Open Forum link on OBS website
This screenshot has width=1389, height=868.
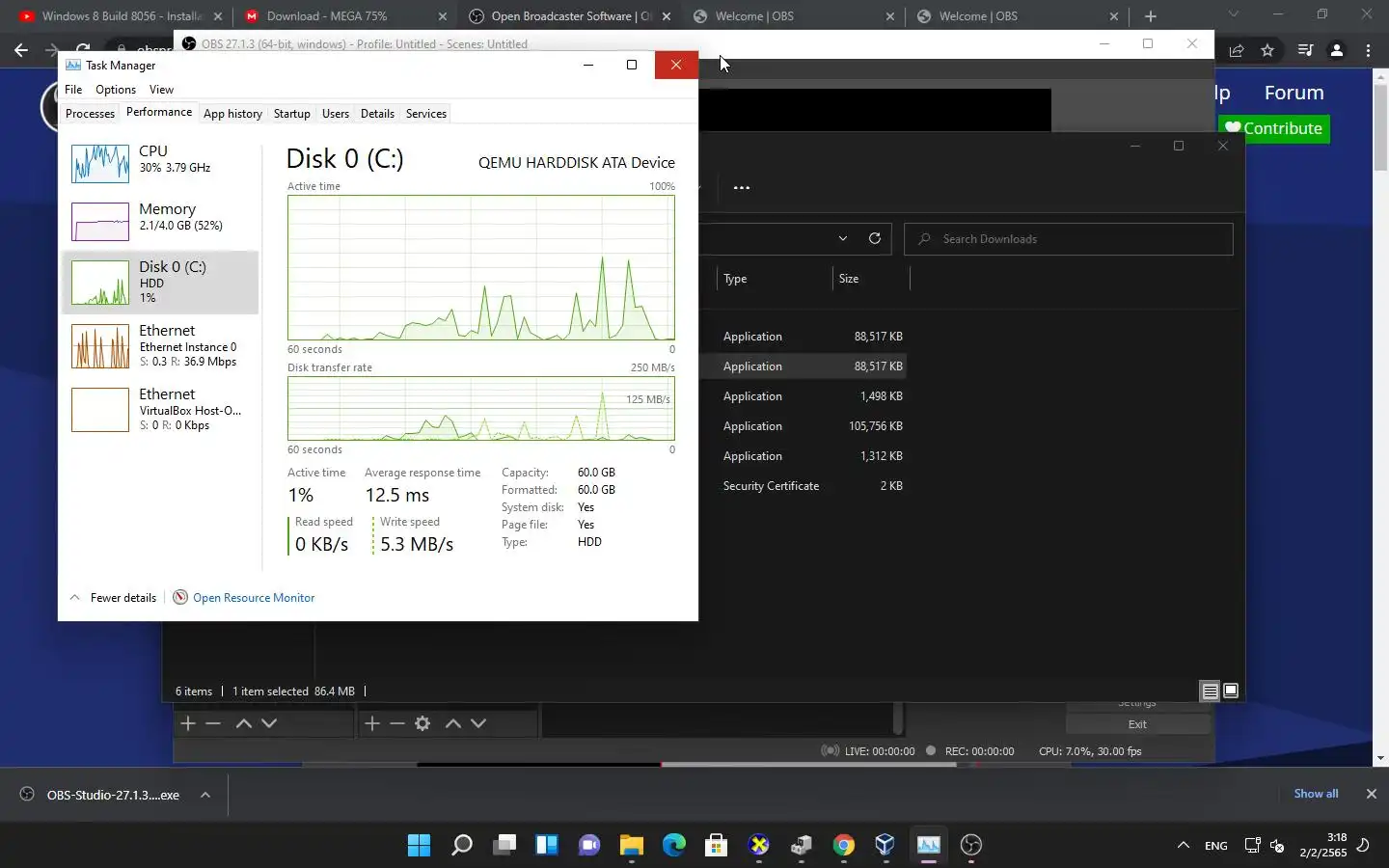pos(1294,93)
